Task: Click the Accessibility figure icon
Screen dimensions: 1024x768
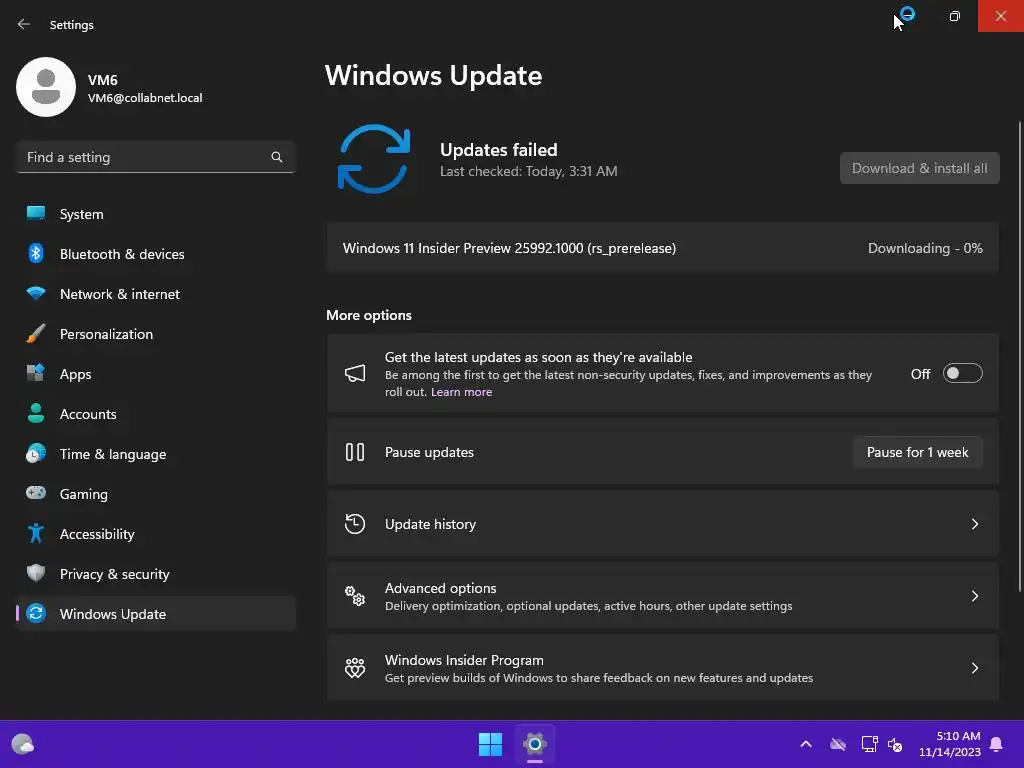Action: (x=36, y=534)
